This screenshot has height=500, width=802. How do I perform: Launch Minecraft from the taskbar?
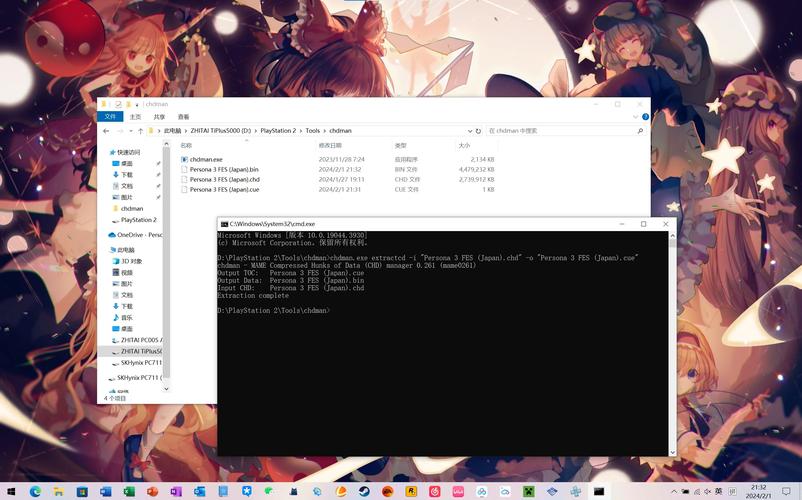coord(528,491)
